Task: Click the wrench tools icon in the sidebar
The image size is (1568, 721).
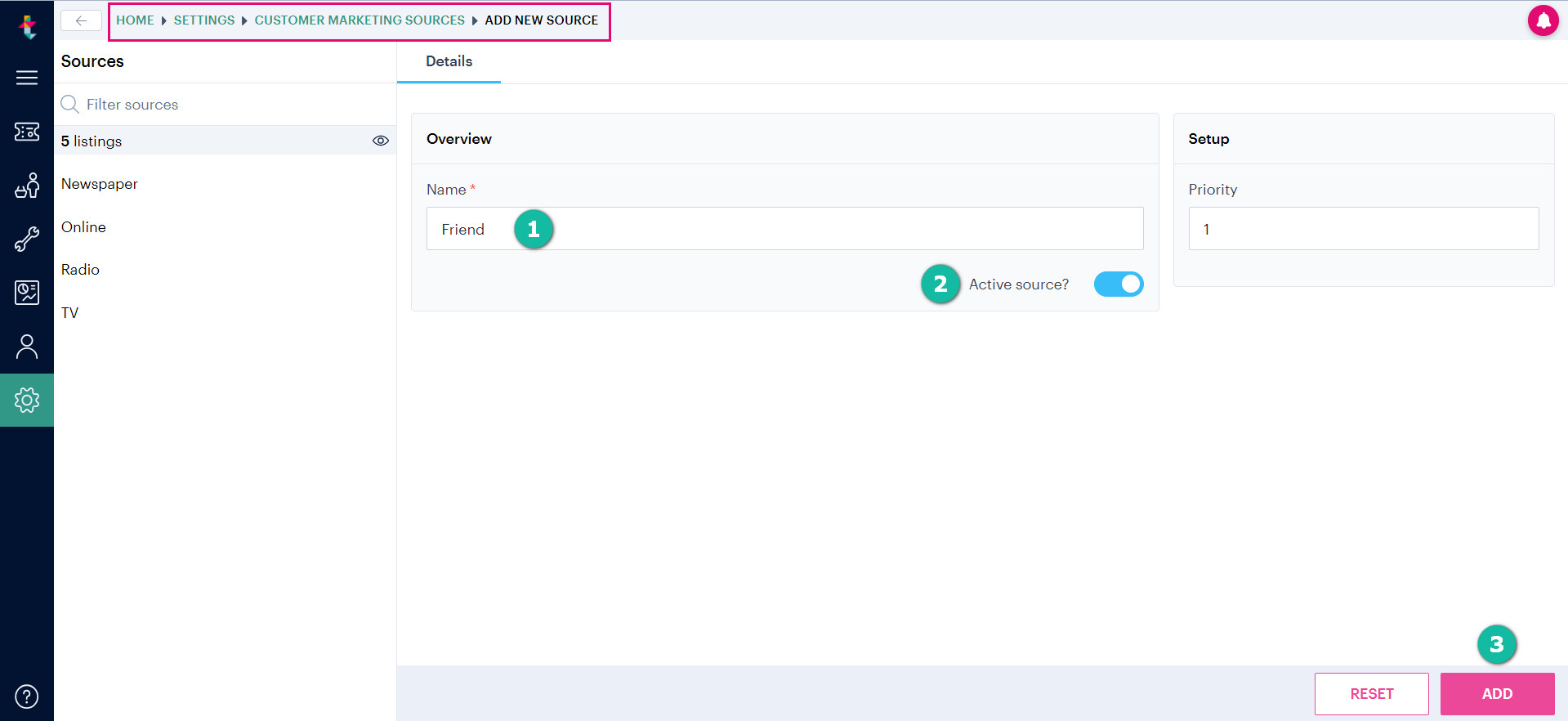Action: [x=27, y=240]
